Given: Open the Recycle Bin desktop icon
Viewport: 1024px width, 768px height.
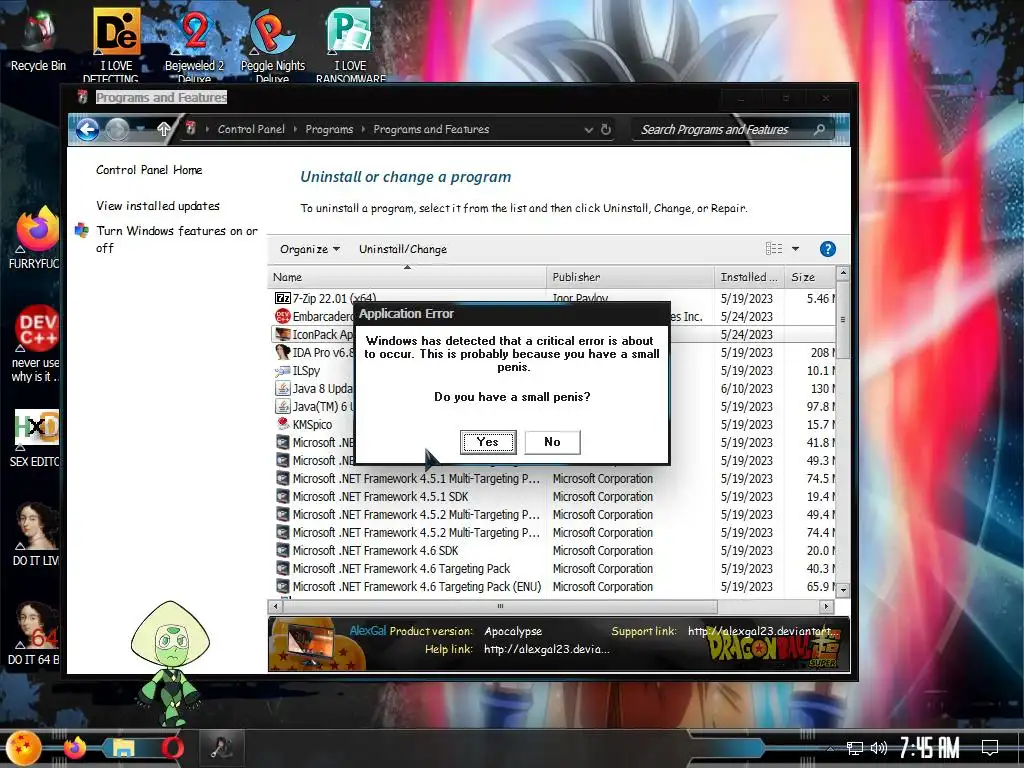Looking at the screenshot, I should [x=38, y=40].
